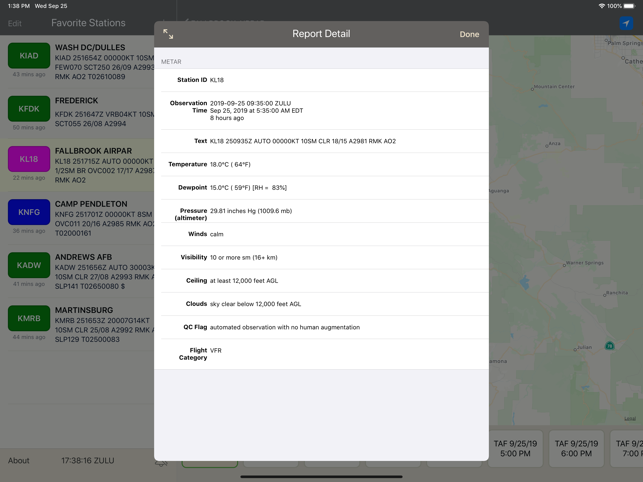Select the green KIAD station badge

[x=29, y=56]
